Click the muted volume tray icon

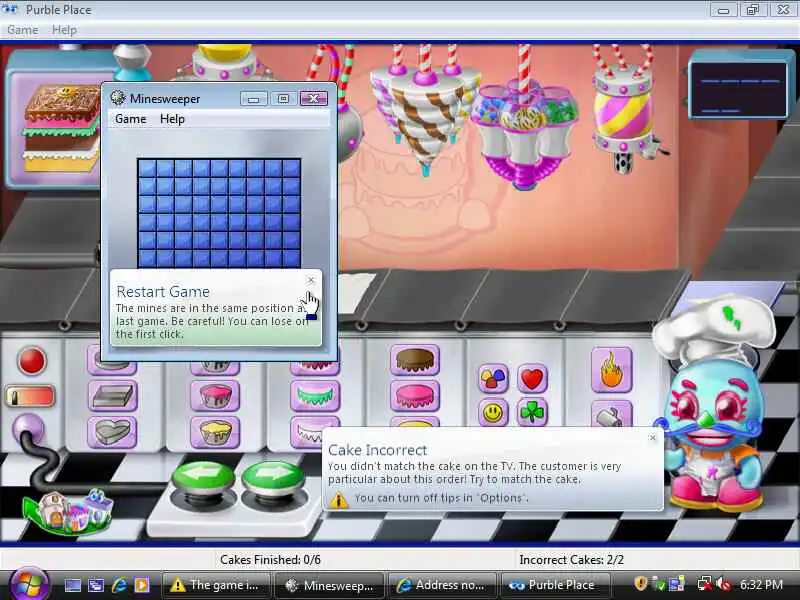tap(723, 584)
